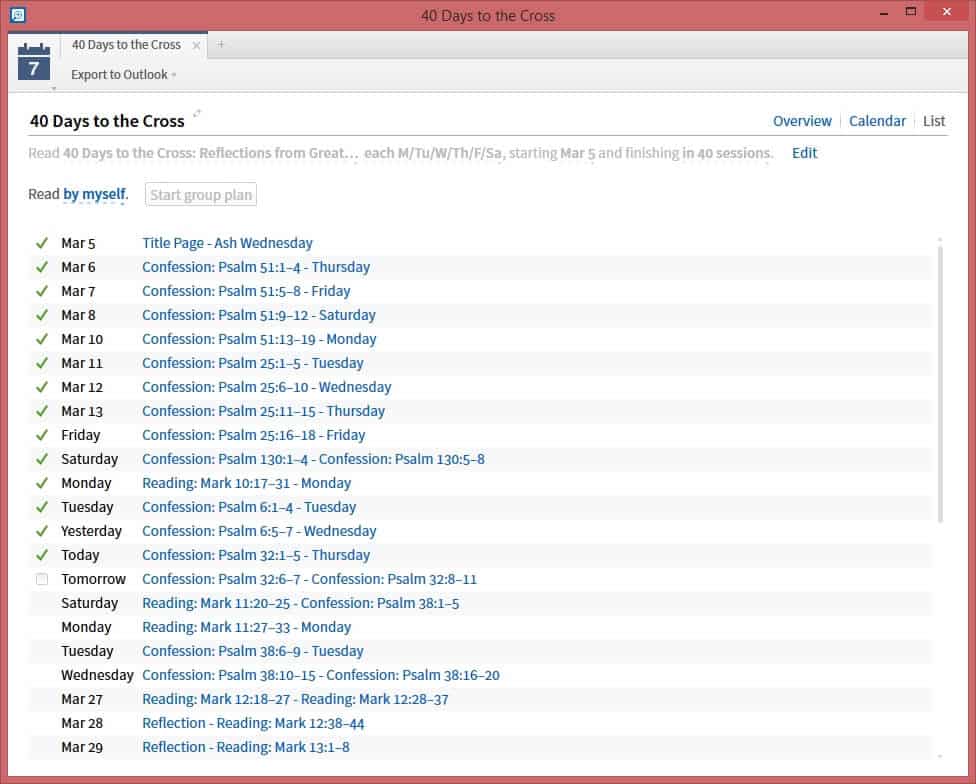Click the rename icon beside plan title
This screenshot has width=976, height=784.
click(197, 114)
